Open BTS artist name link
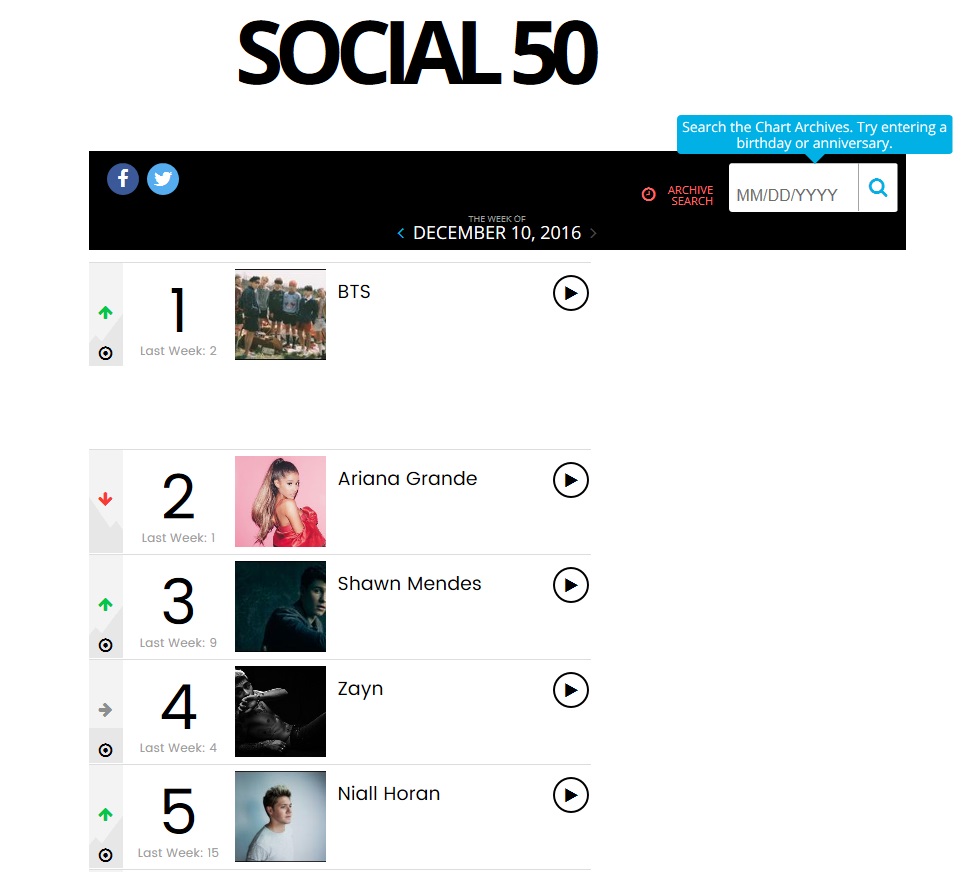Image resolution: width=963 pixels, height=872 pixels. point(354,292)
